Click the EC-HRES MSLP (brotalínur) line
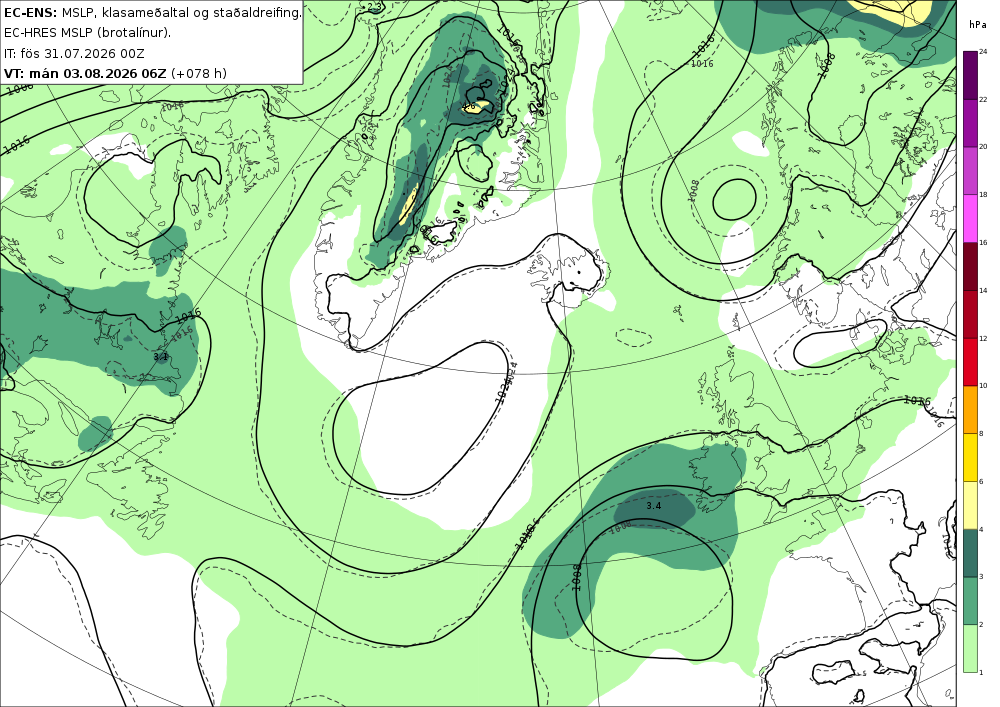 pyautogui.click(x=87, y=33)
